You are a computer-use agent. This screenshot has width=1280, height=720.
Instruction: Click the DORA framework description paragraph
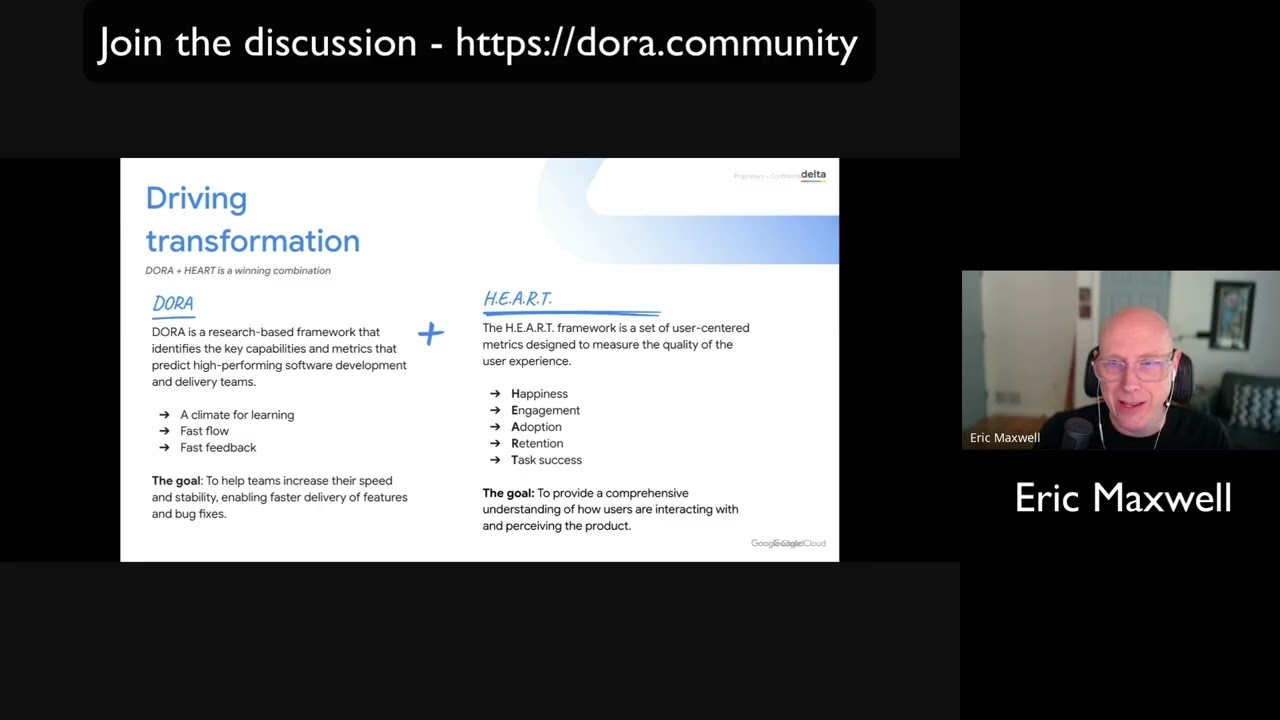click(x=279, y=357)
